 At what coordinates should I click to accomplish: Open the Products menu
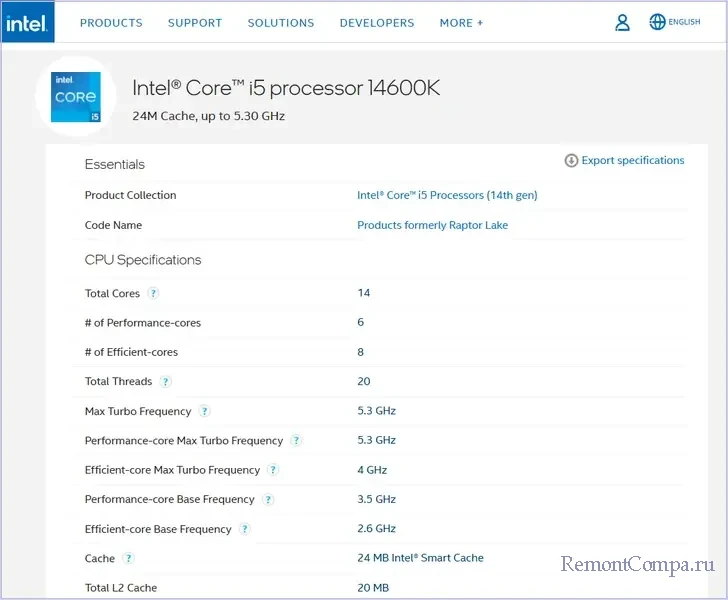(x=111, y=23)
